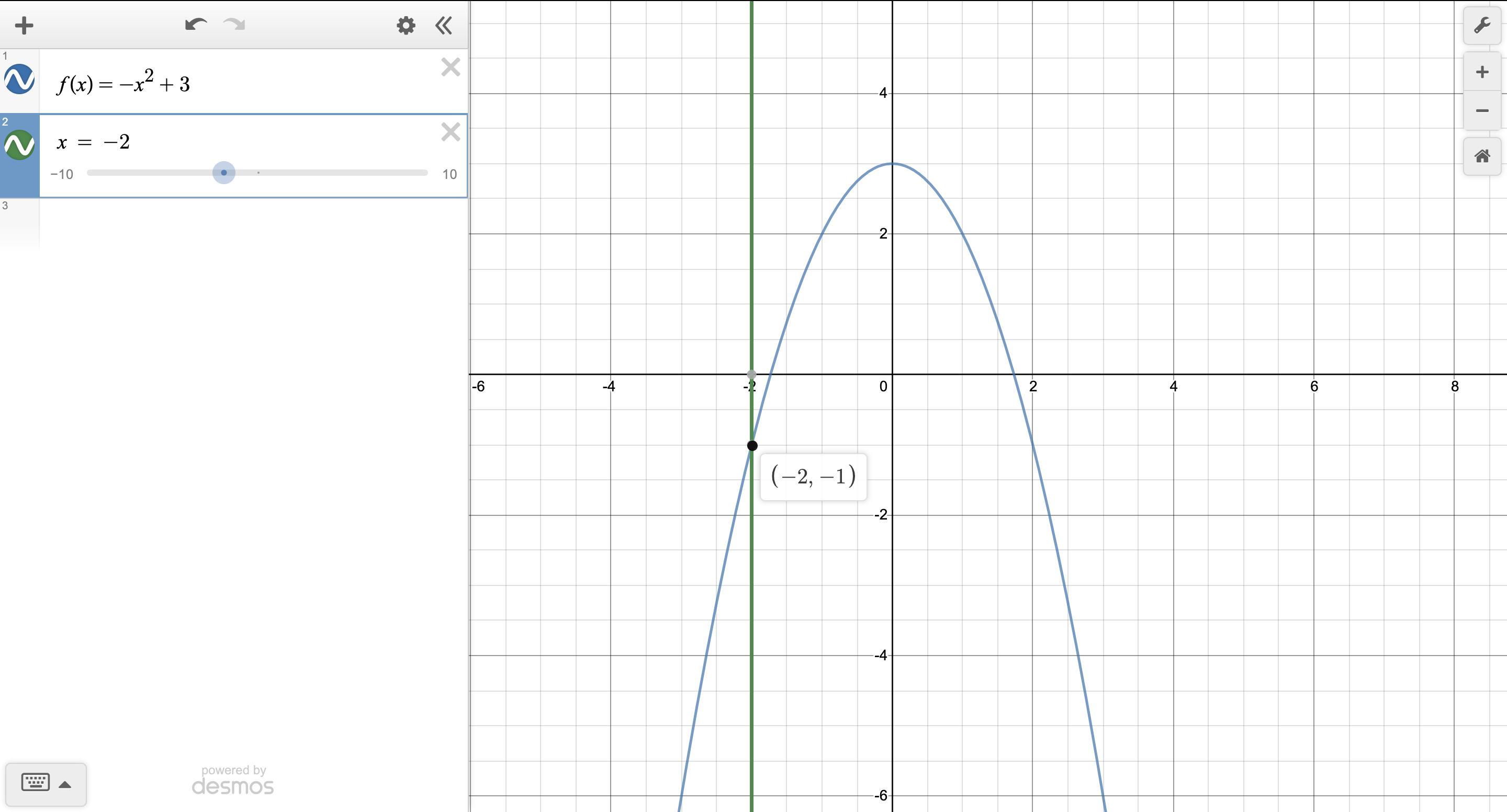Expand the keyboard options arrow
The image size is (1507, 812).
click(x=65, y=784)
